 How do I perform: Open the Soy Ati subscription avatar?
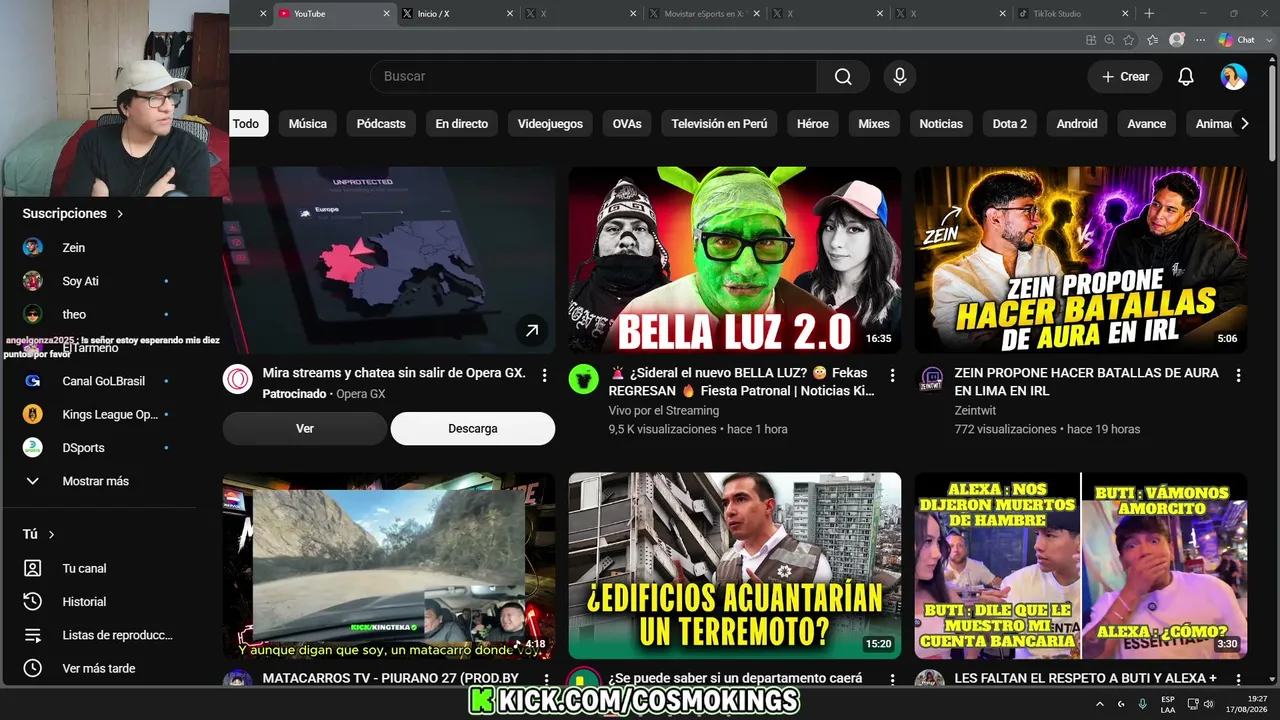[x=33, y=281]
